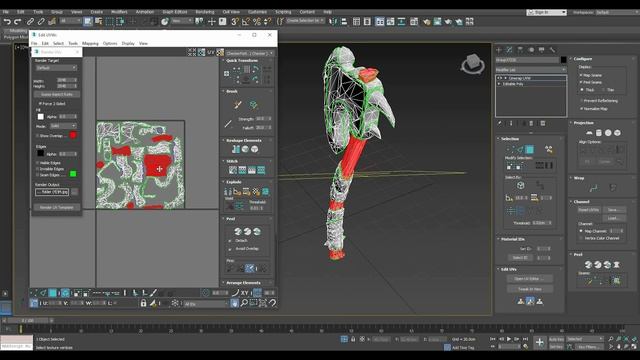Toggle Invisible Edges checkbox
640x360 pixels.
point(38,169)
